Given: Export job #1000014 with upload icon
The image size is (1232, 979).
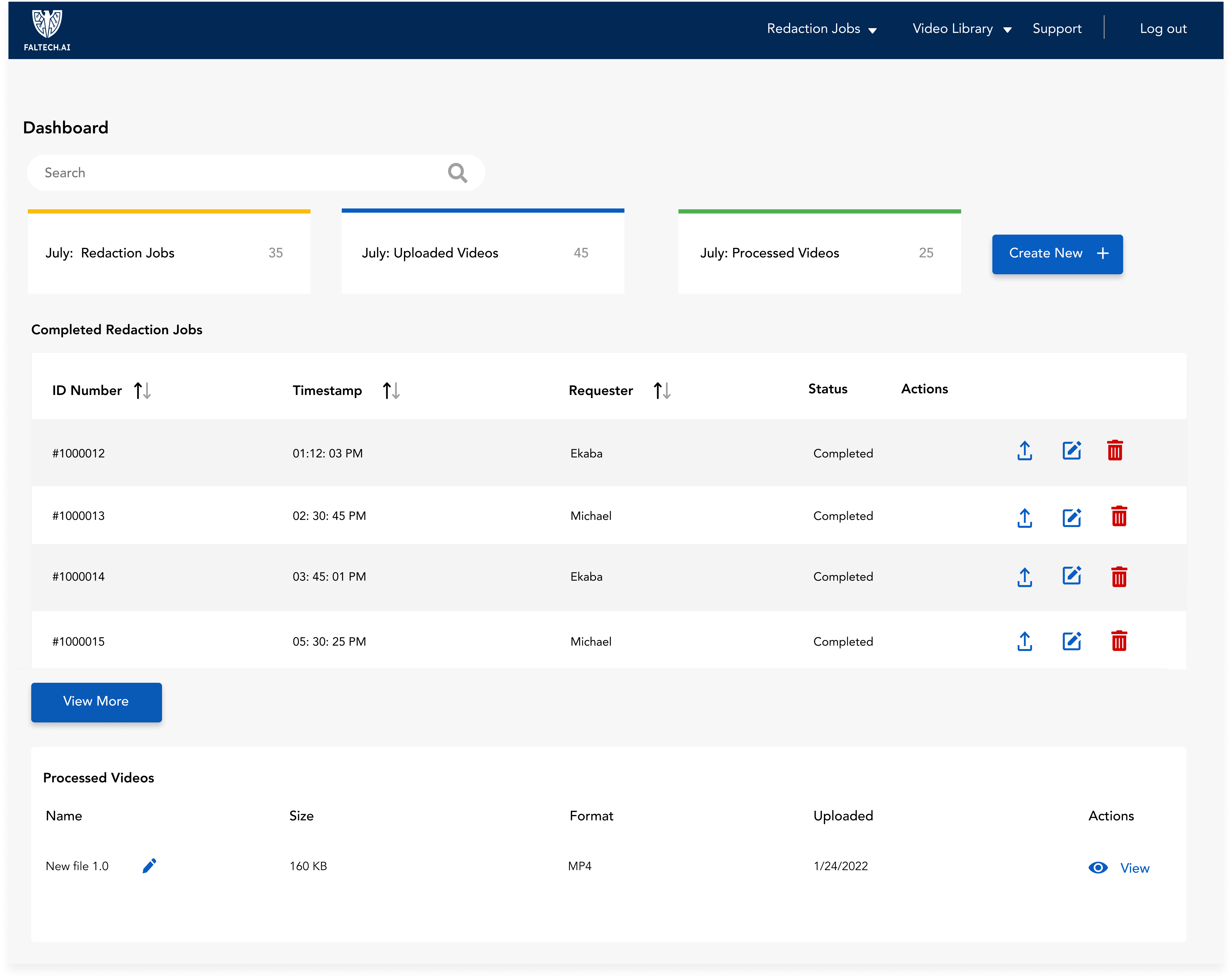Looking at the screenshot, I should pyautogui.click(x=1025, y=577).
